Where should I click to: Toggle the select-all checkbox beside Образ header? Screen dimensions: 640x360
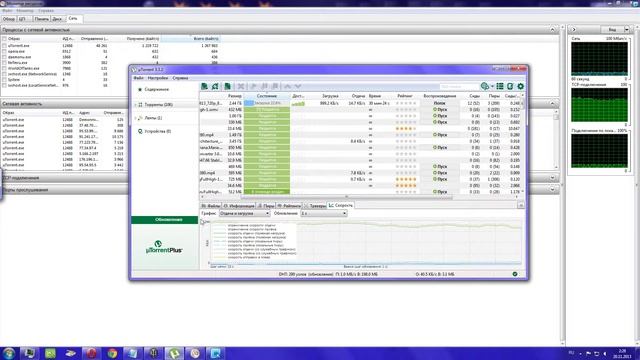4,39
